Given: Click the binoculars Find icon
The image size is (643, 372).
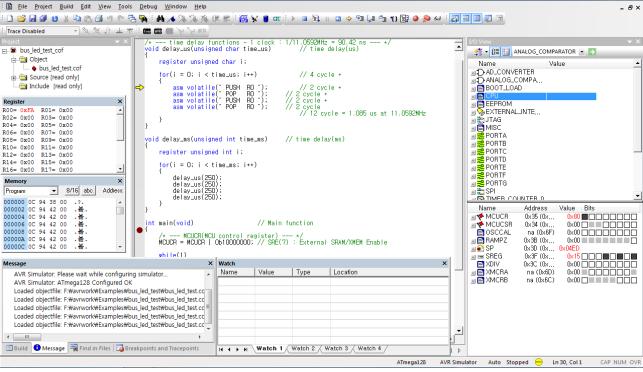Looking at the screenshot, I should (160, 18).
